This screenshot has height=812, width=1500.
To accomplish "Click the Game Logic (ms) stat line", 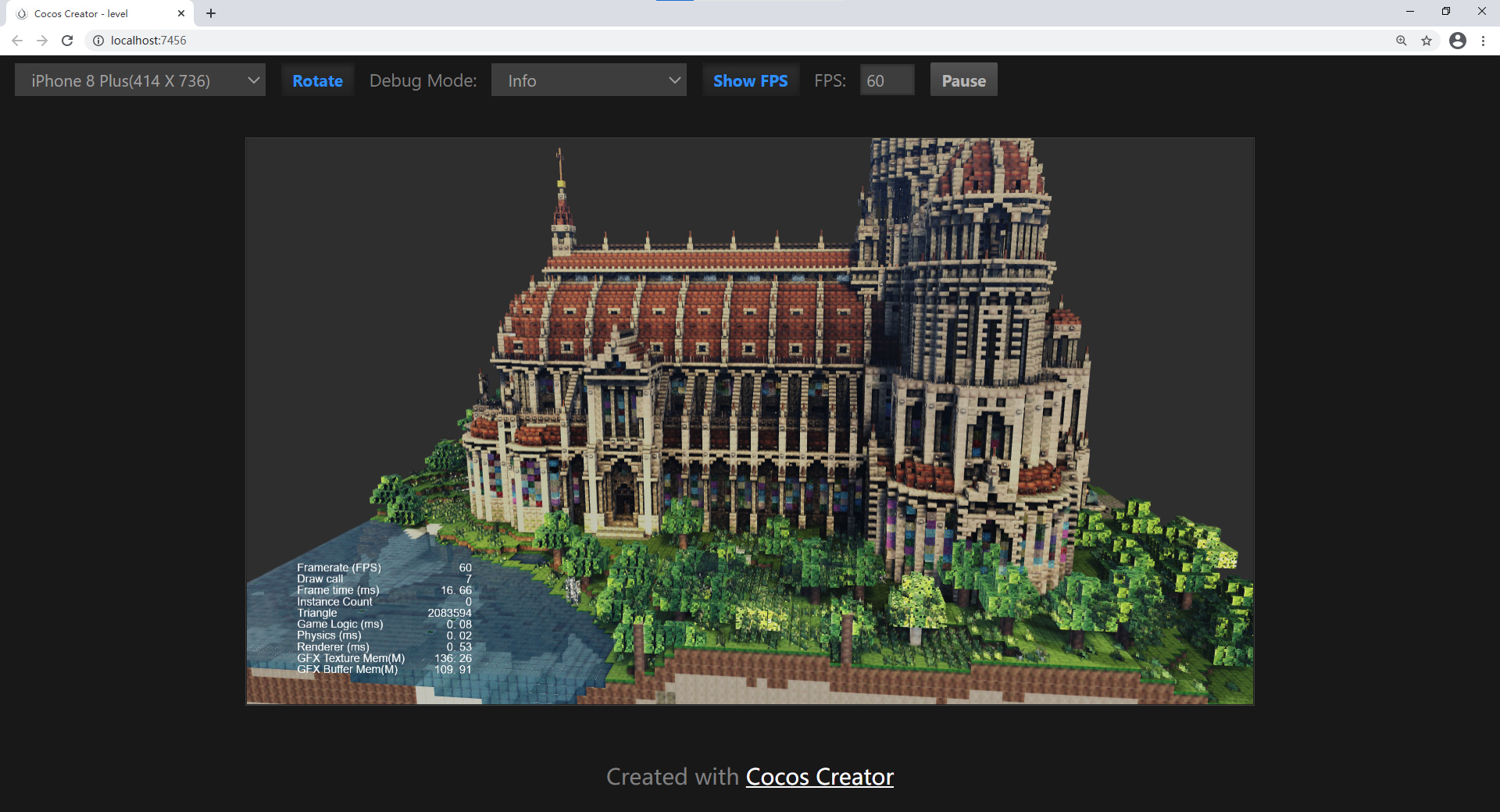I will [384, 624].
